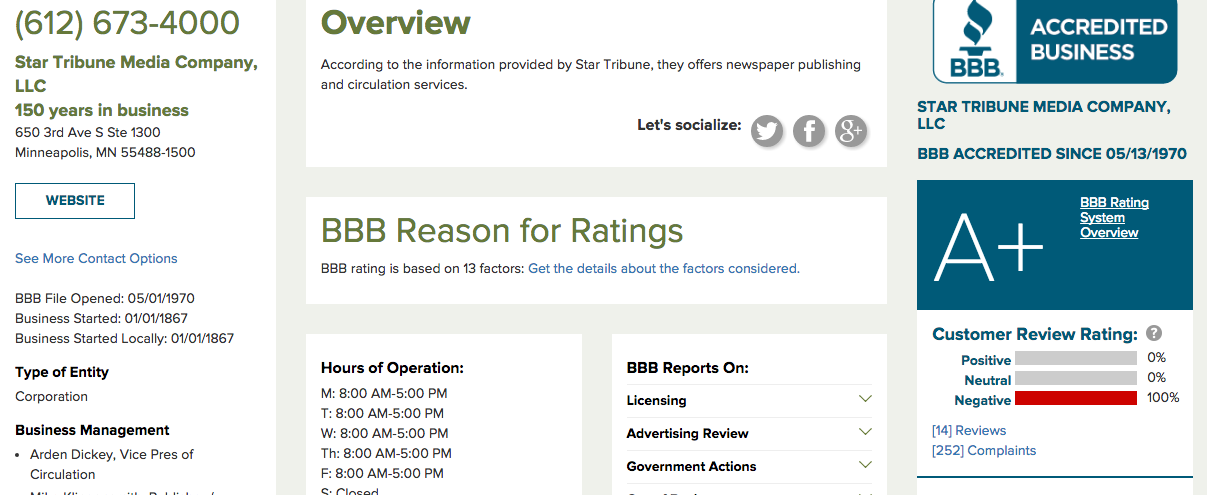Click the Corporation entity value
The width and height of the screenshot is (1207, 495).
click(51, 396)
